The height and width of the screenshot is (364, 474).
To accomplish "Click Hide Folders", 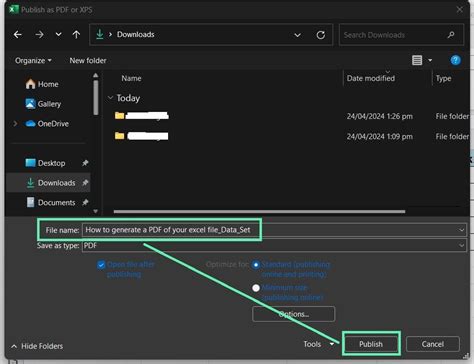I will click(37, 346).
